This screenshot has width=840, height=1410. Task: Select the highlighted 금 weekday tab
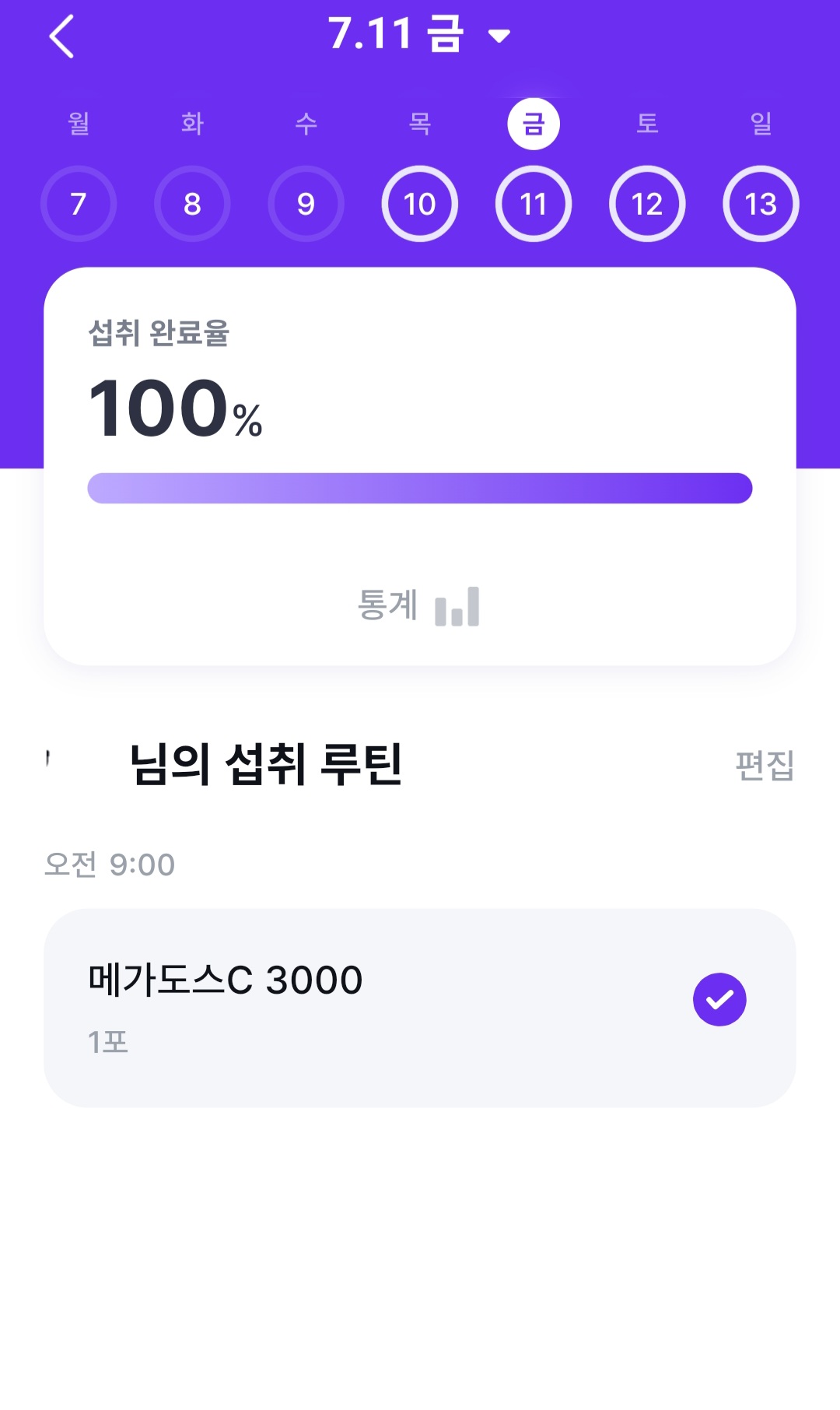coord(534,124)
